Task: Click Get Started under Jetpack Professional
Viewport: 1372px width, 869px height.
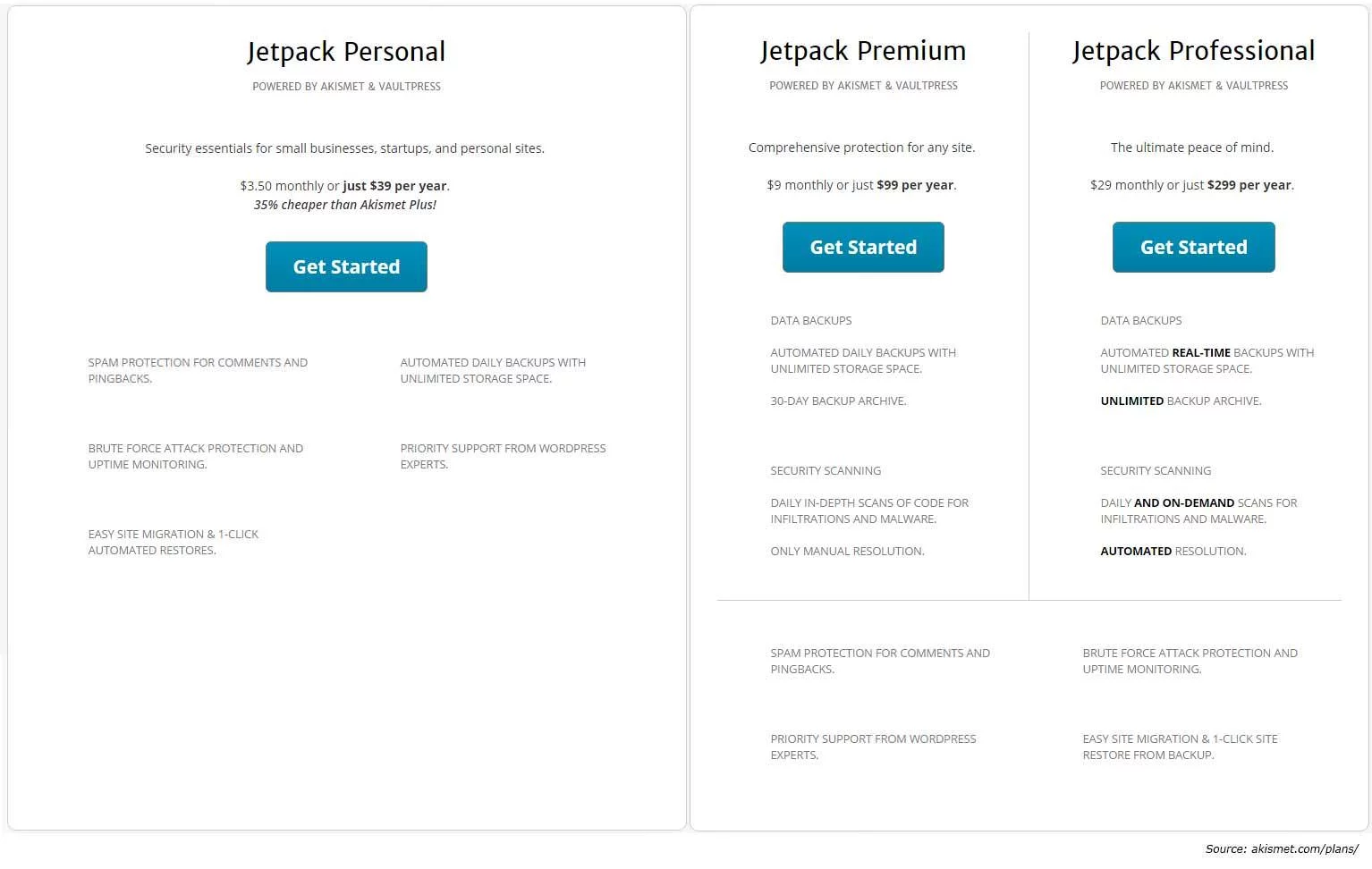Action: pyautogui.click(x=1193, y=247)
